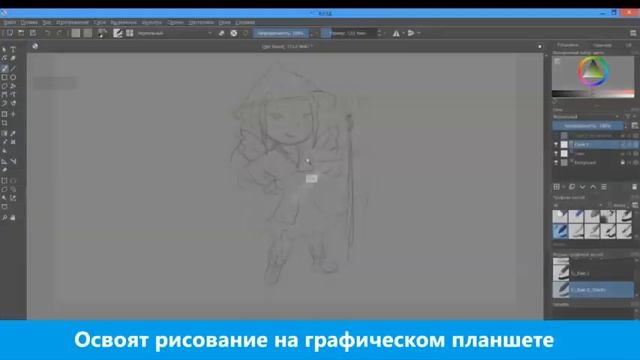Click the Undo toolbar arrow

point(47,33)
